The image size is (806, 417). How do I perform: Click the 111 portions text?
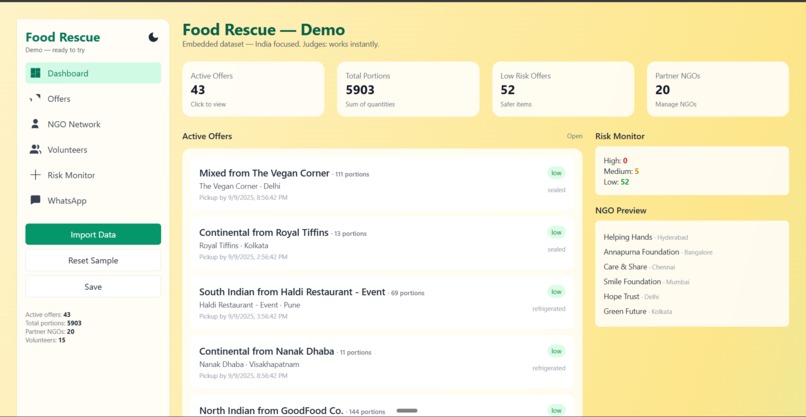pyautogui.click(x=352, y=174)
